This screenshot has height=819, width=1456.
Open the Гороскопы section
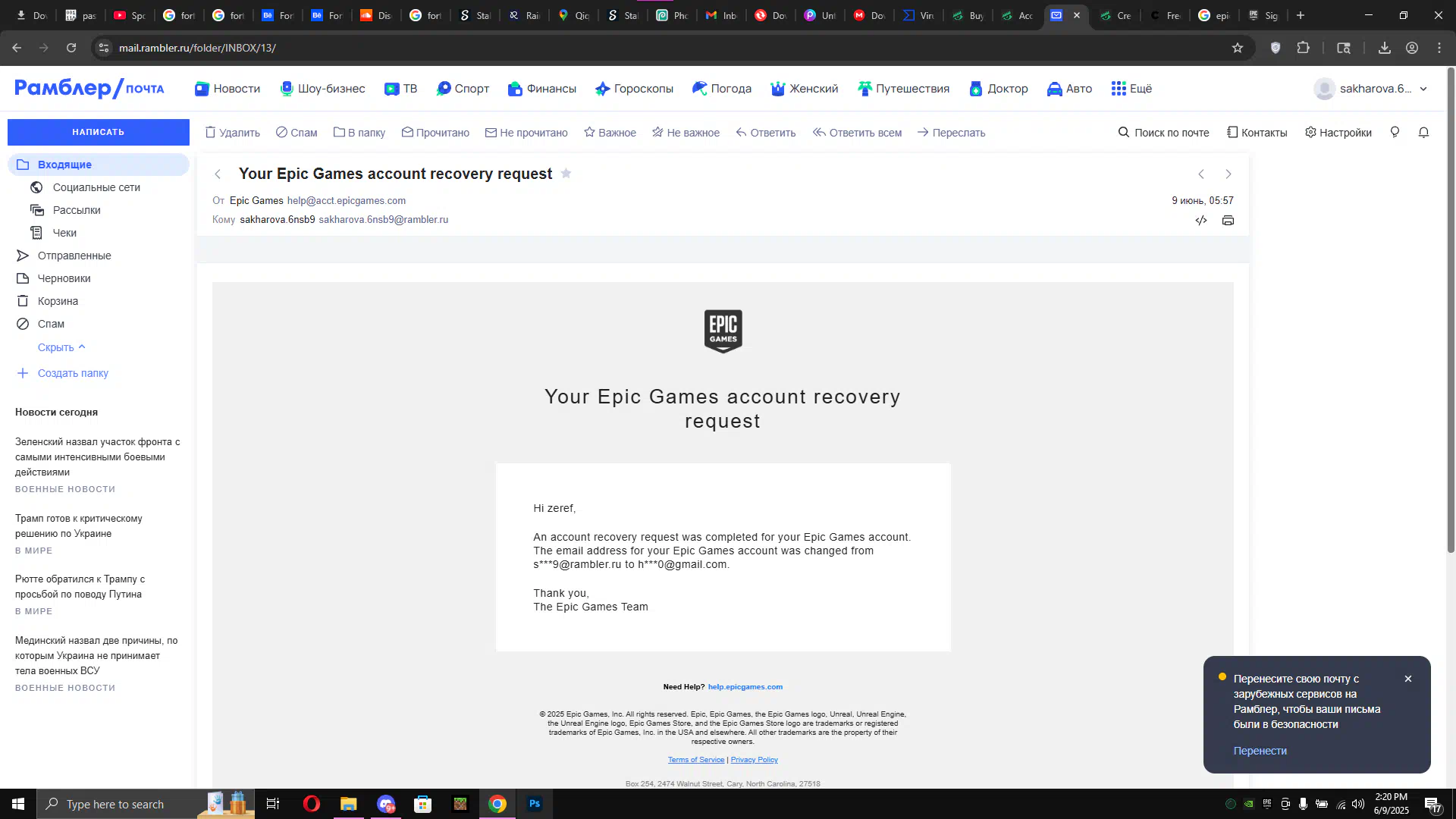tap(634, 89)
